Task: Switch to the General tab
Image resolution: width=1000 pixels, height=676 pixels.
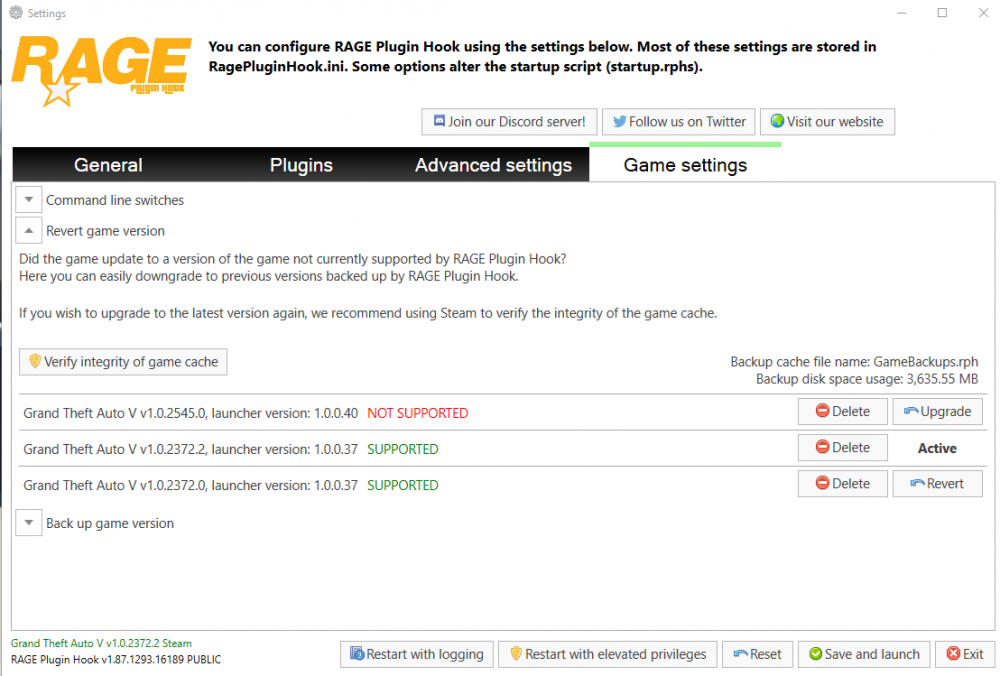Action: point(108,165)
